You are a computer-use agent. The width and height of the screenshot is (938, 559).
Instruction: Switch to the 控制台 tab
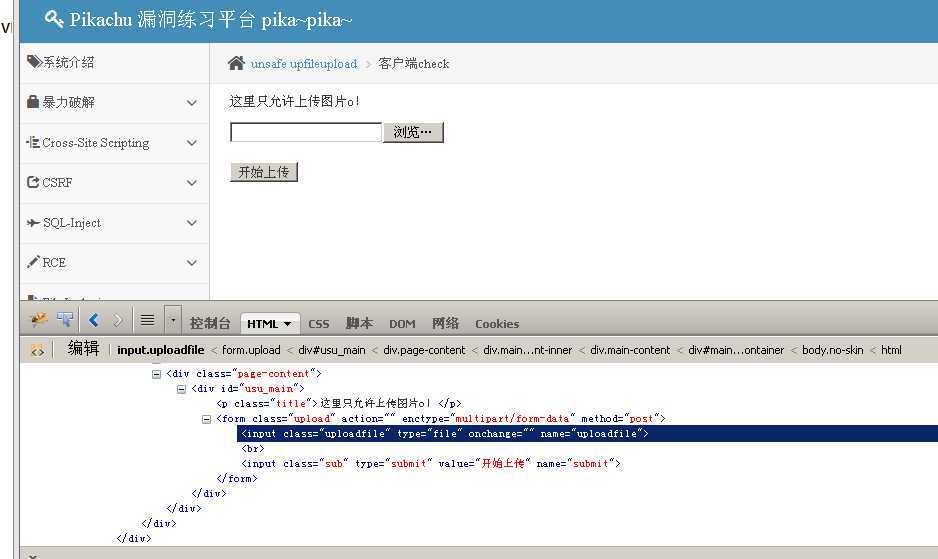click(210, 323)
